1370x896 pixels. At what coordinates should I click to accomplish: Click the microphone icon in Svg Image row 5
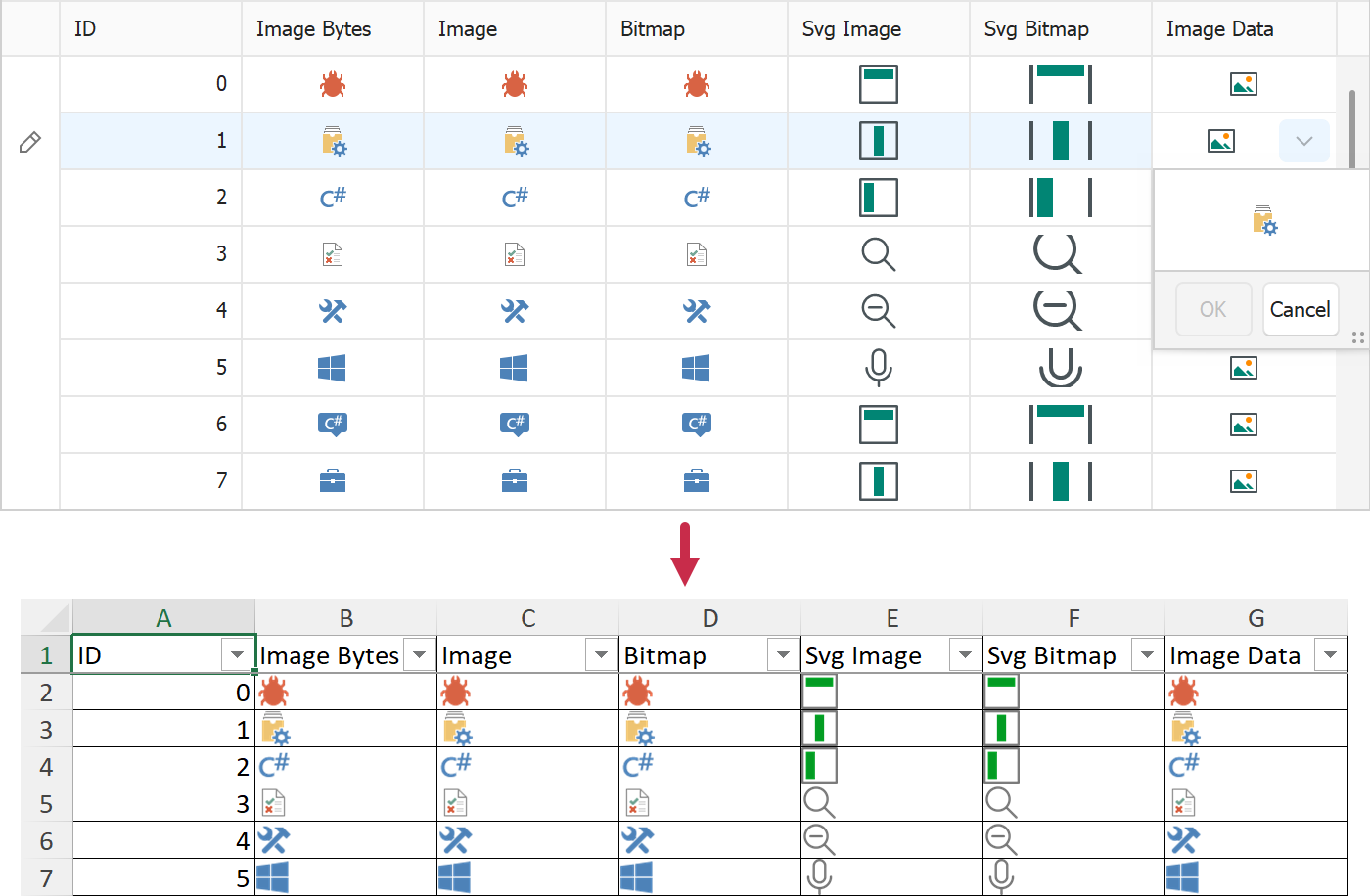pyautogui.click(x=878, y=368)
